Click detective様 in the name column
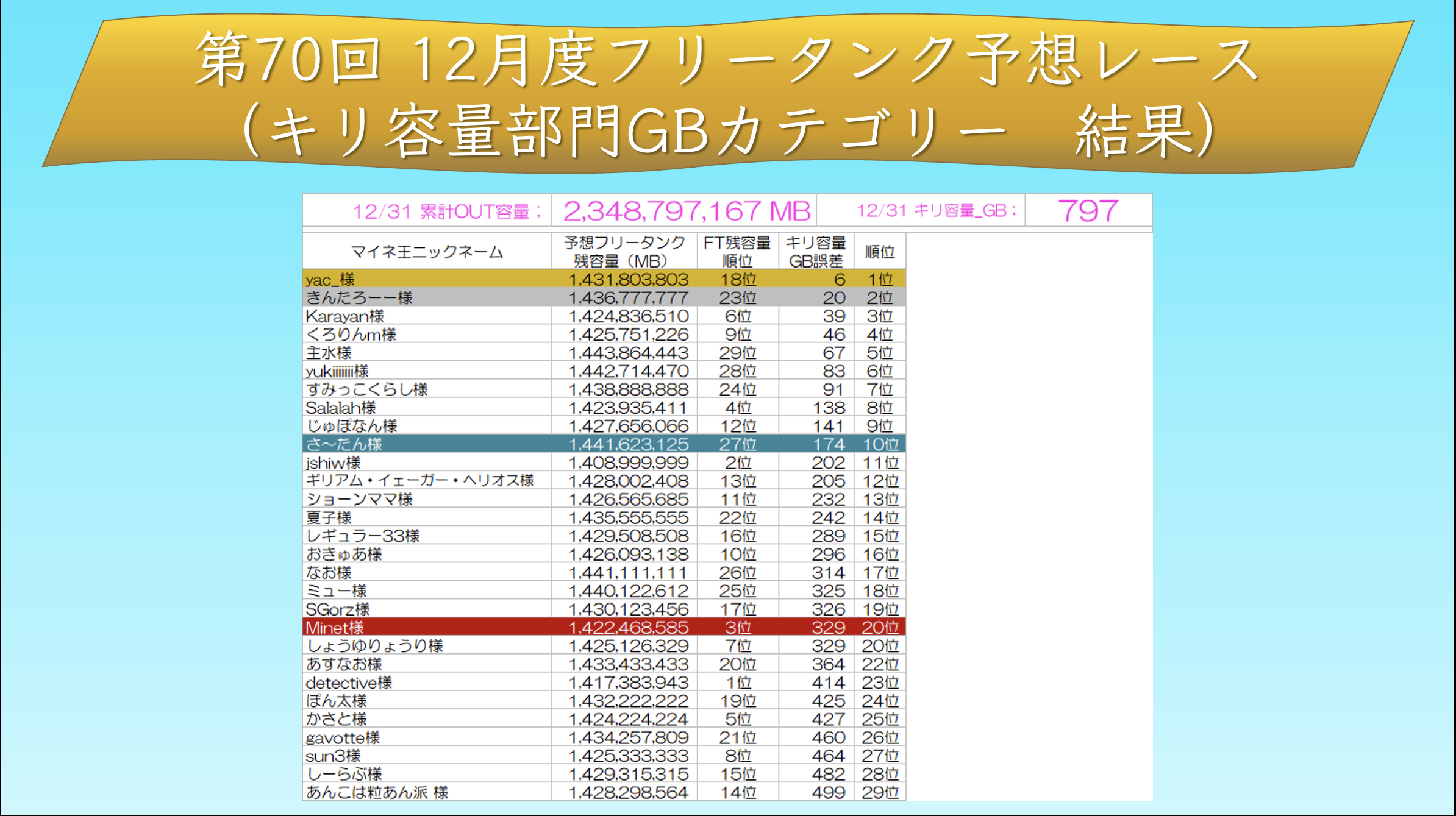The image size is (1456, 816). click(349, 682)
